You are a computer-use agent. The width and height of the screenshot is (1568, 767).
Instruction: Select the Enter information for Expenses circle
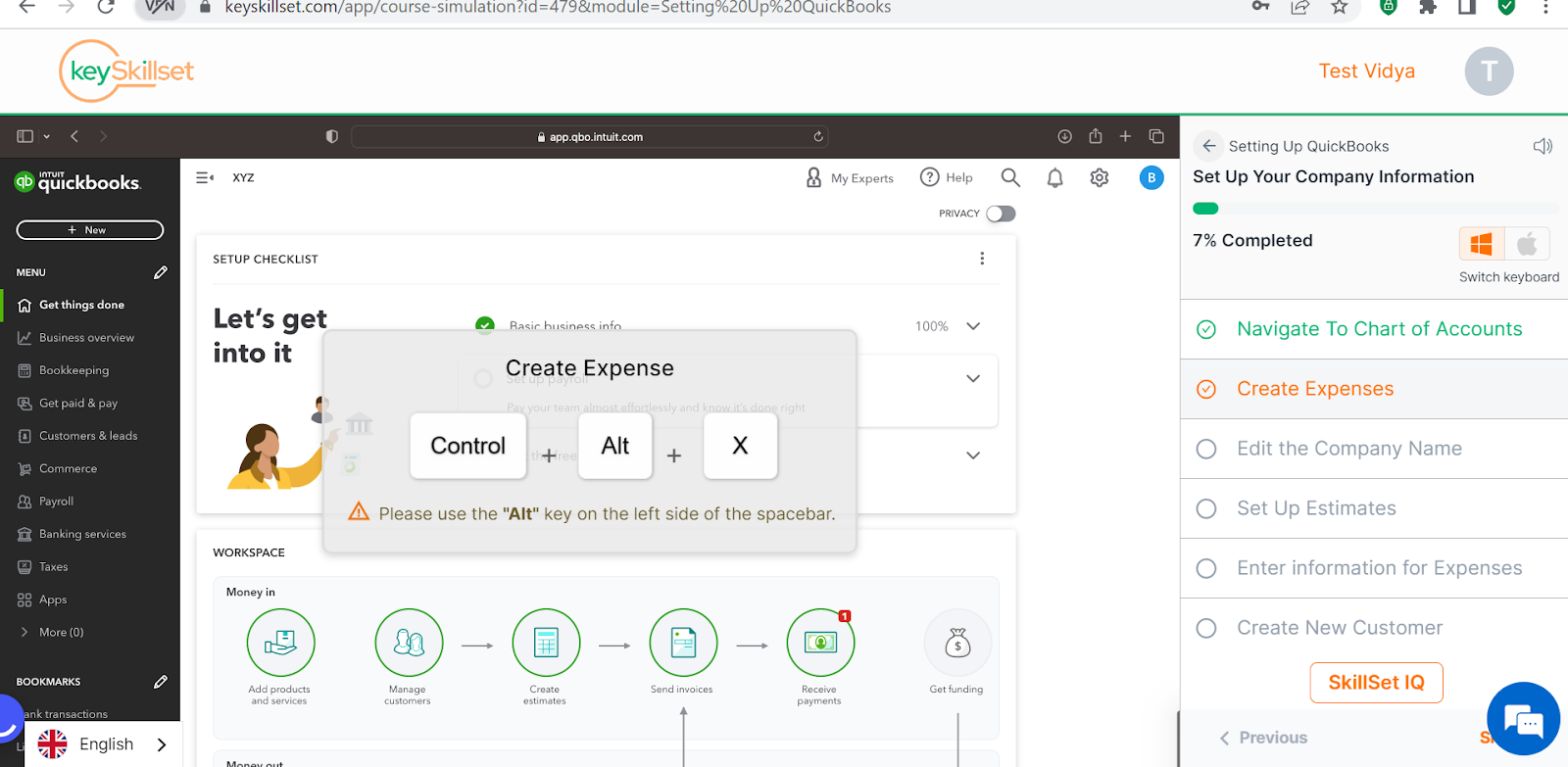tap(1206, 568)
